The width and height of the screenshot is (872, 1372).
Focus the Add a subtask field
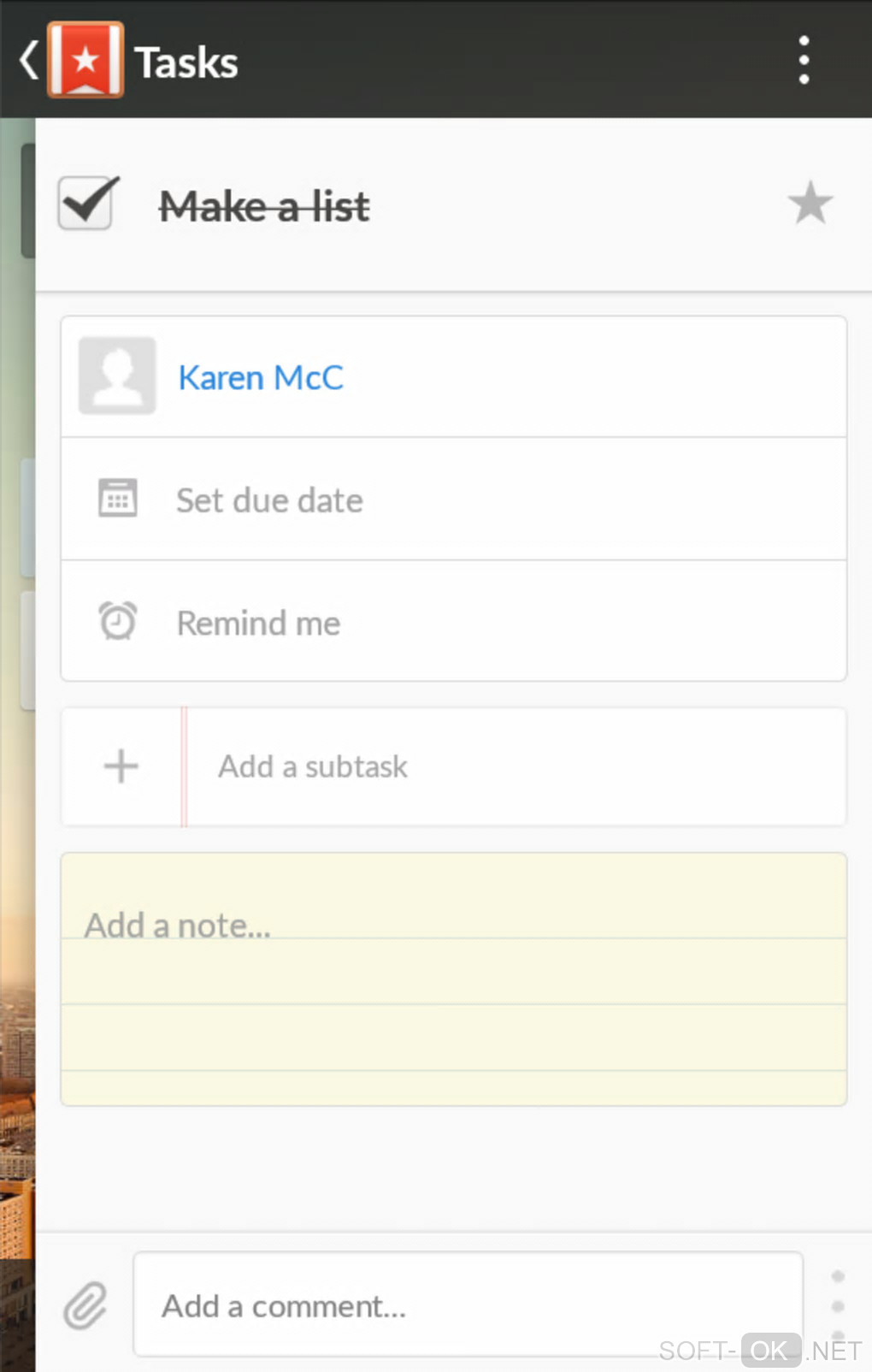pos(513,766)
